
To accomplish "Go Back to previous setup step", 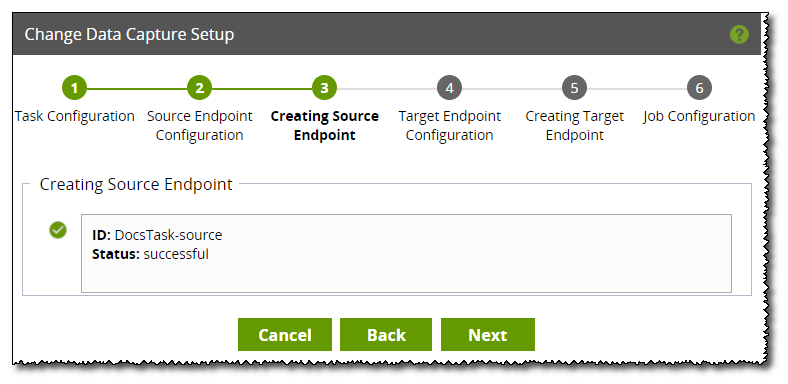I will click(x=386, y=335).
